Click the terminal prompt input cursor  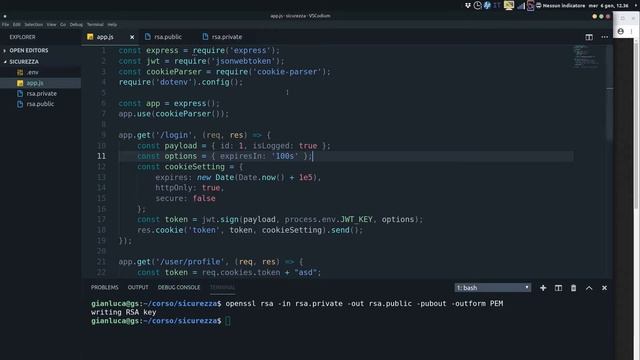pos(228,321)
